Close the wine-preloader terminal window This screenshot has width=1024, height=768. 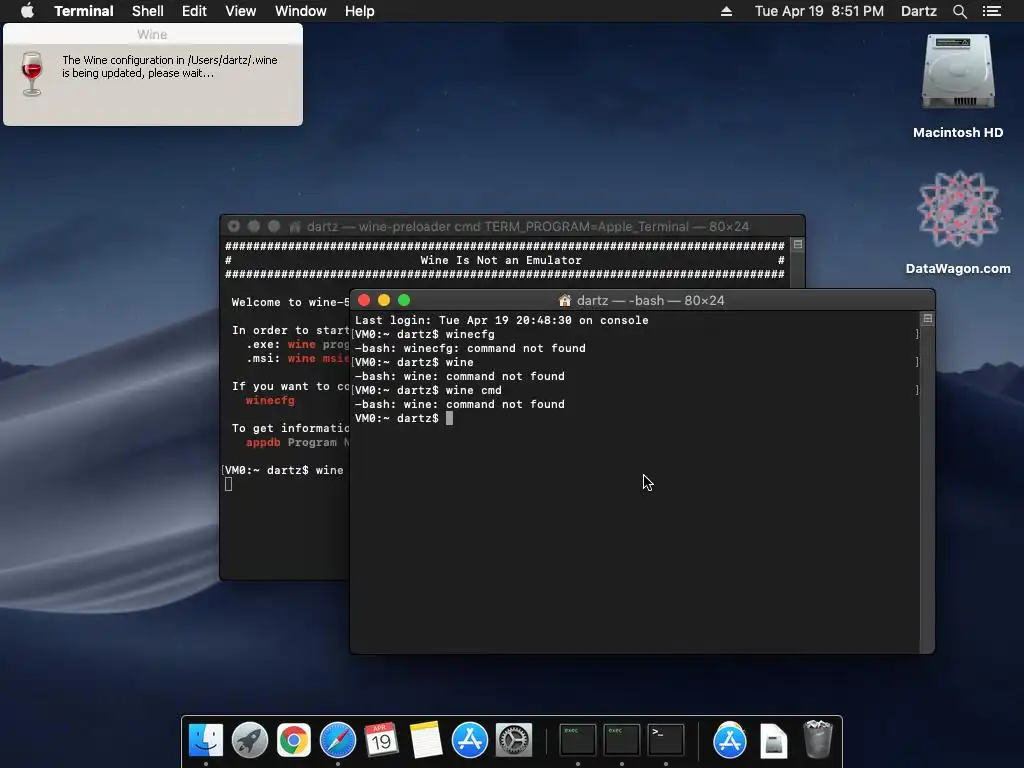click(234, 226)
